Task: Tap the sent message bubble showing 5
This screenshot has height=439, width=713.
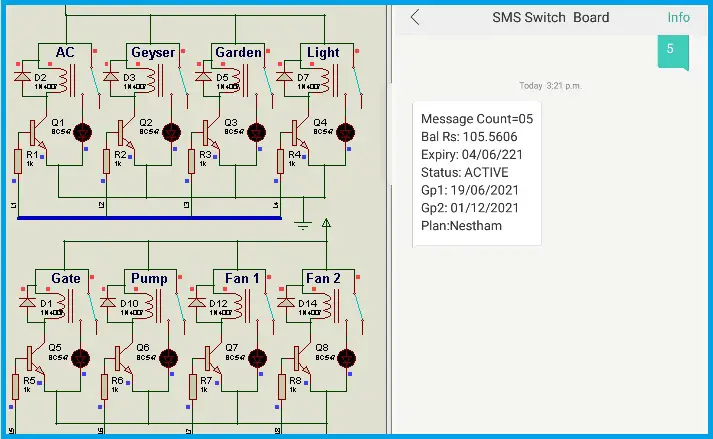Action: pos(673,52)
